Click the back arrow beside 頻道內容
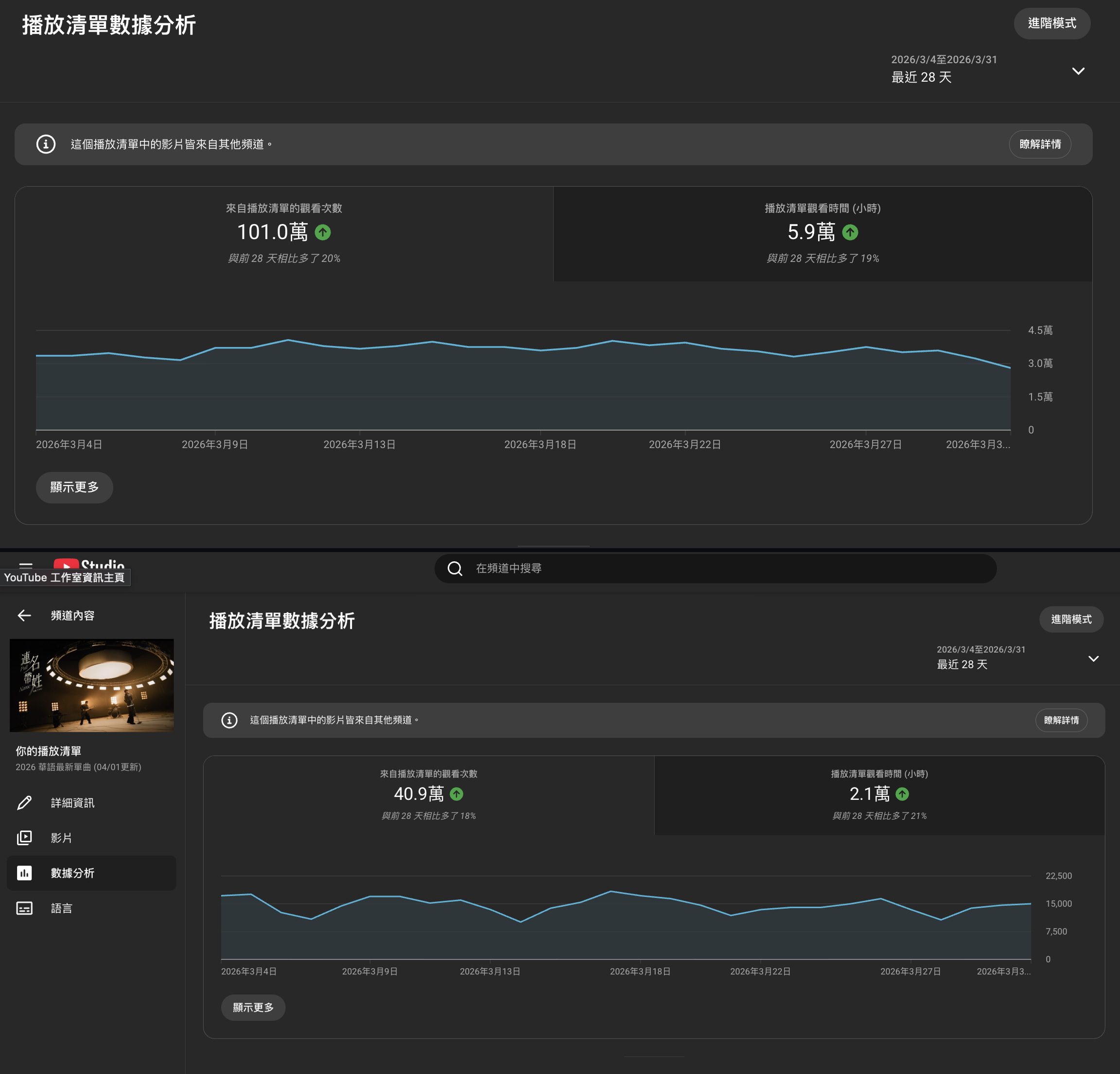Image resolution: width=1120 pixels, height=1074 pixels. pyautogui.click(x=24, y=615)
